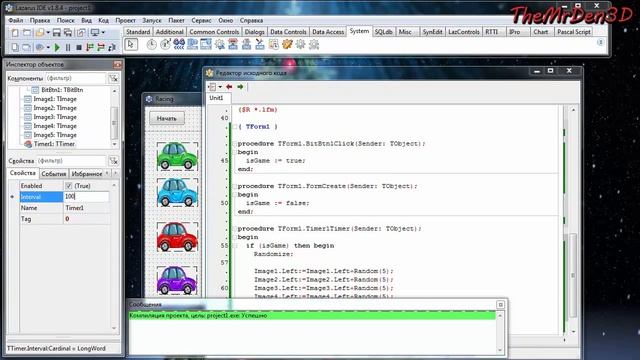Image resolution: width=640 pixels, height=360 pixels.
Task: Open the События tab in inspector
Action: pyautogui.click(x=53, y=174)
